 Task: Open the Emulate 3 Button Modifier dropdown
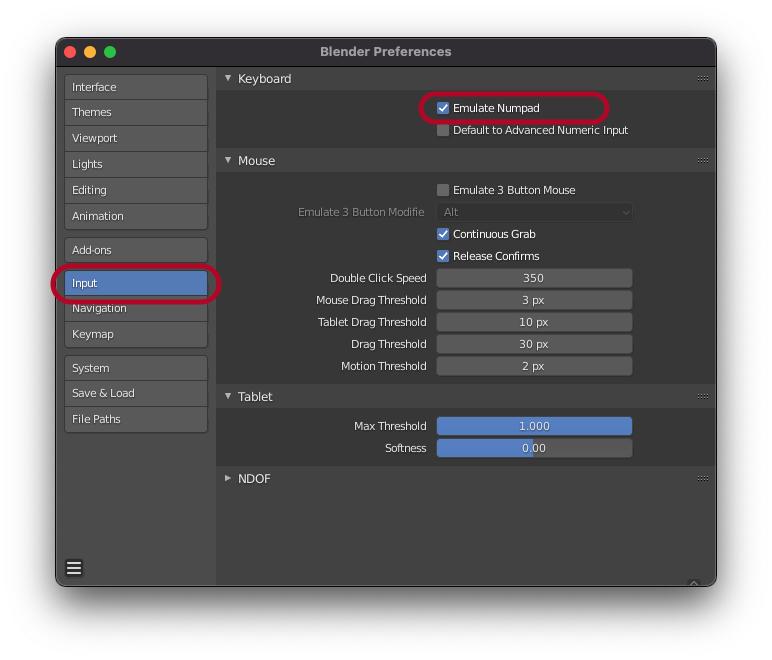(534, 212)
